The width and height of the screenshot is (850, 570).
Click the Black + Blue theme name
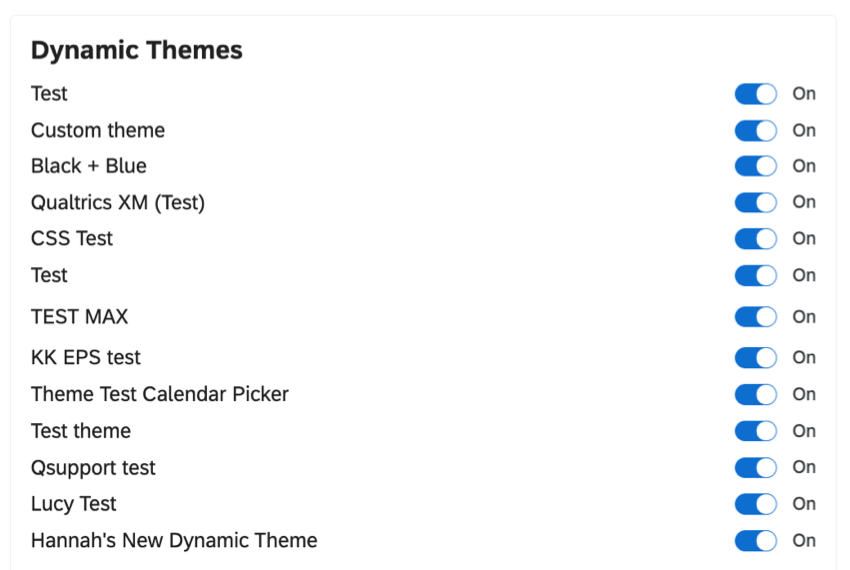pos(89,166)
